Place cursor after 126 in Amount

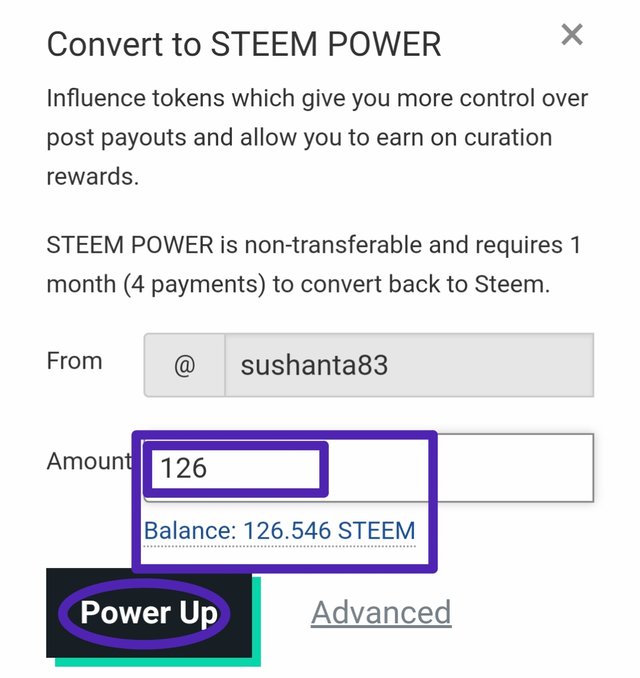[209, 468]
